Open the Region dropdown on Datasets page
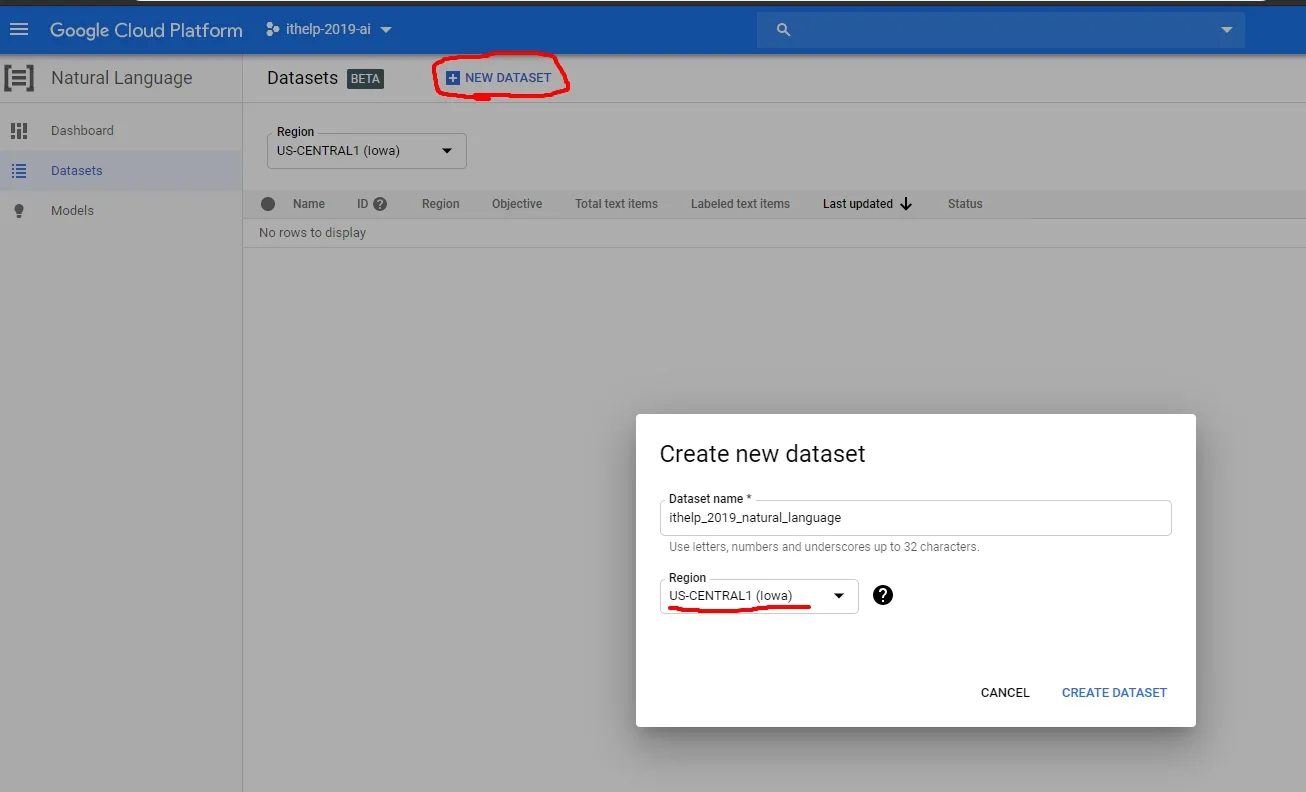This screenshot has width=1306, height=792. (367, 151)
